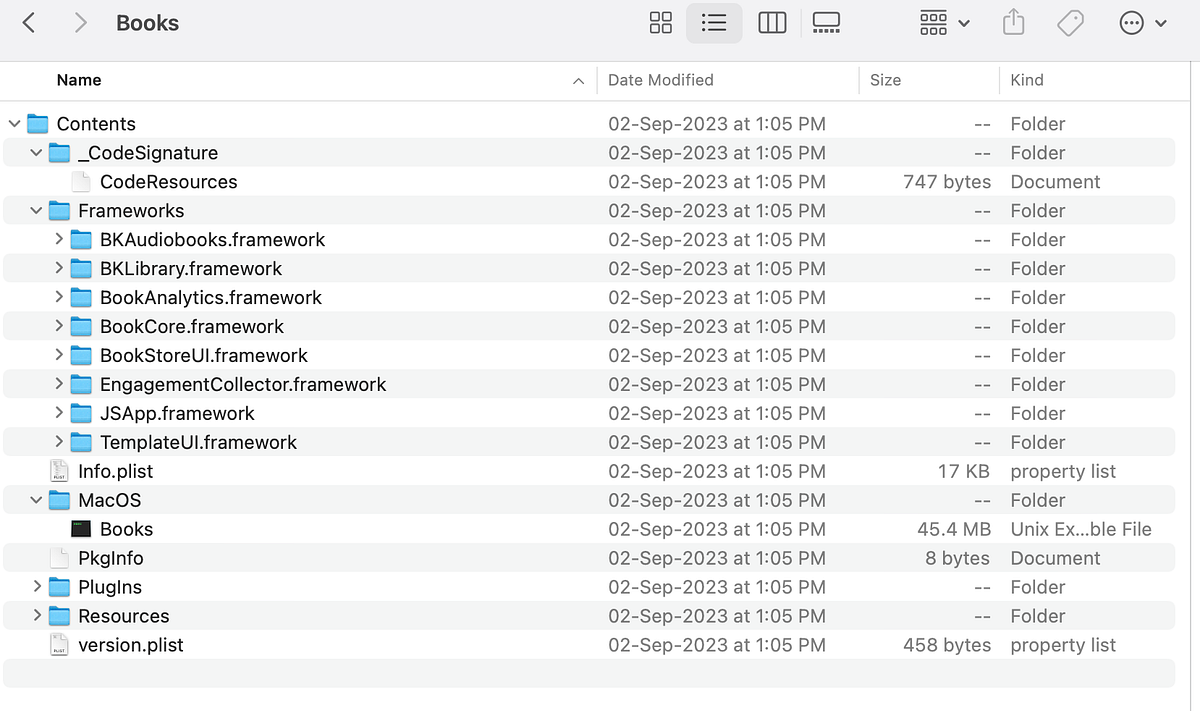
Task: Select the PkgInfo file name
Action: [111, 558]
